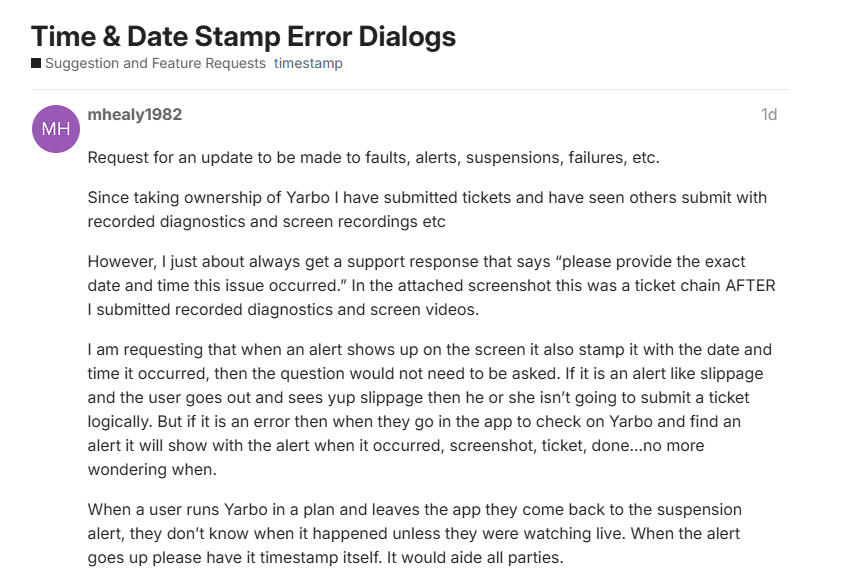This screenshot has height=577, width=854.
Task: Click the Time & Date Stamp Error Dialogs title
Action: click(243, 36)
